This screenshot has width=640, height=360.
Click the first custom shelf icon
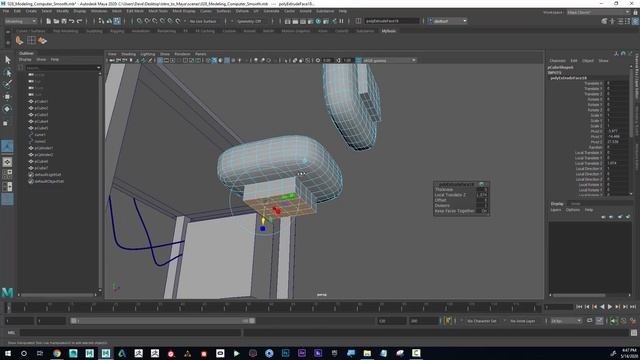pyautogui.click(x=19, y=40)
